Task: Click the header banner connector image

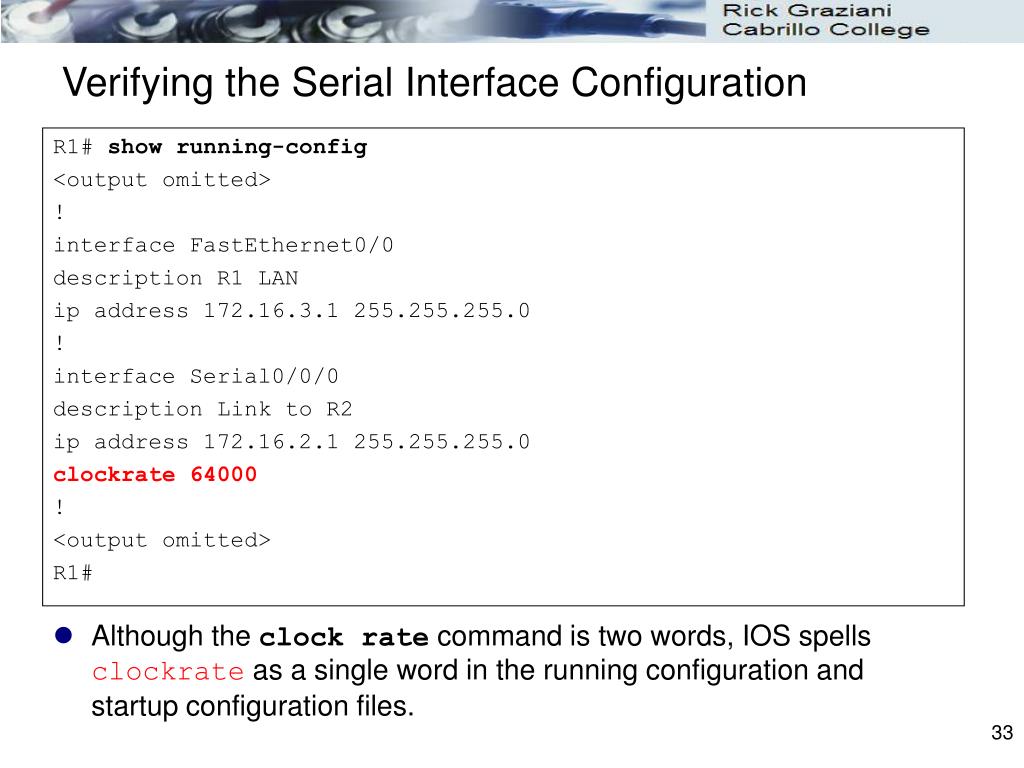Action: (x=353, y=22)
